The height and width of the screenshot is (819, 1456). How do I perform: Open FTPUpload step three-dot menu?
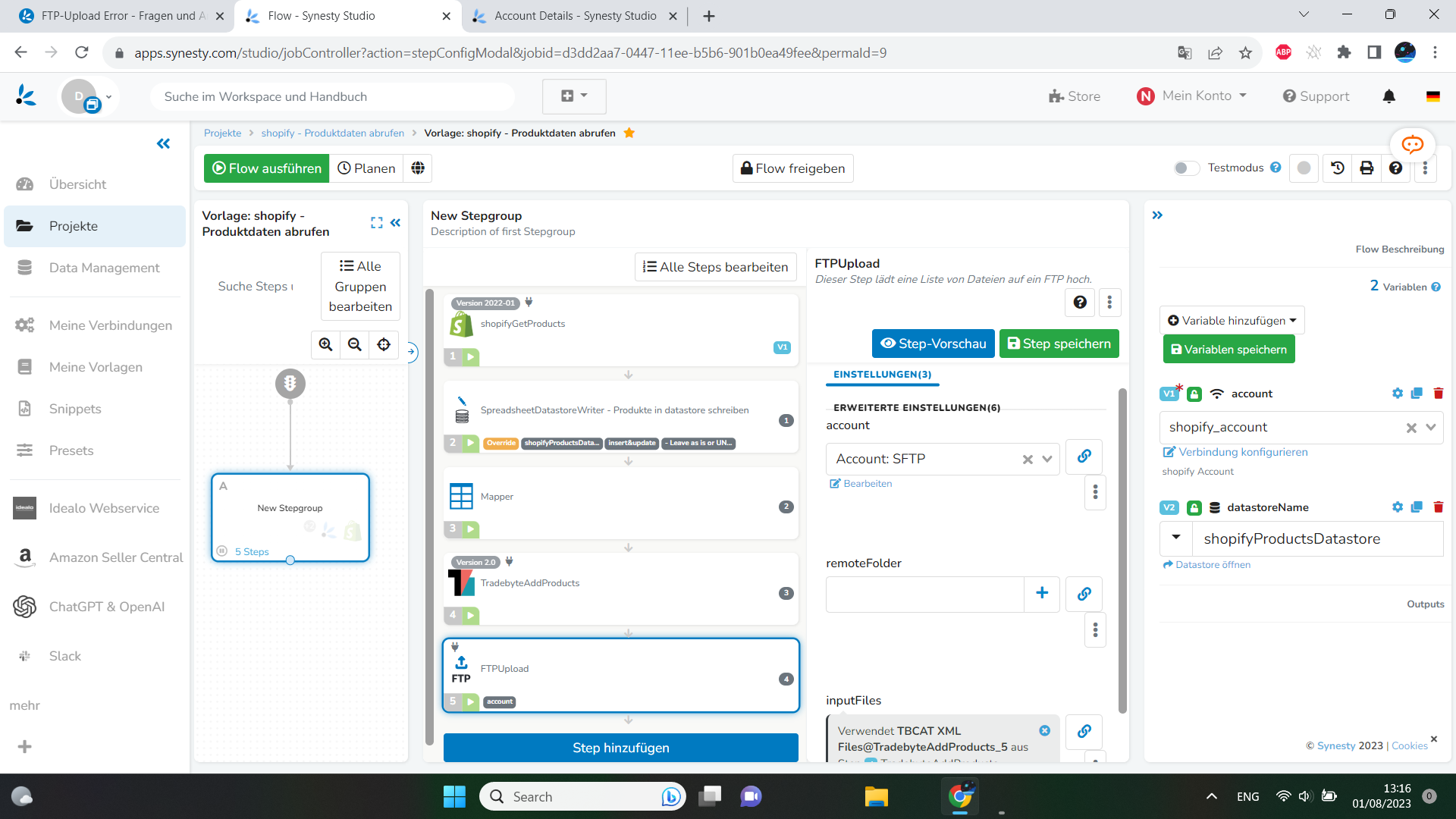coord(1109,303)
